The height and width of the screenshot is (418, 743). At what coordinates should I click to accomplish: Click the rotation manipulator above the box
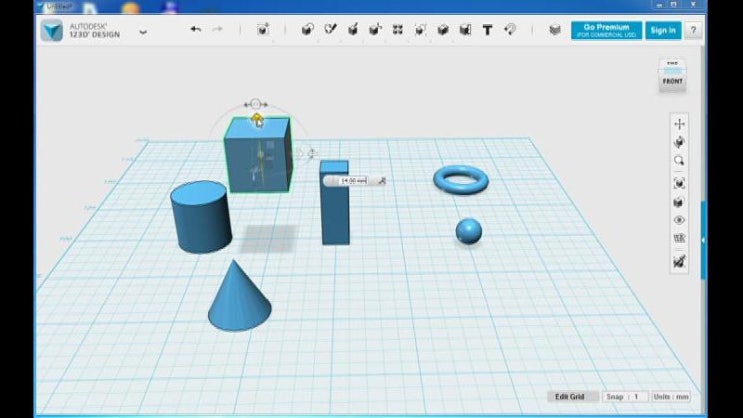[255, 104]
